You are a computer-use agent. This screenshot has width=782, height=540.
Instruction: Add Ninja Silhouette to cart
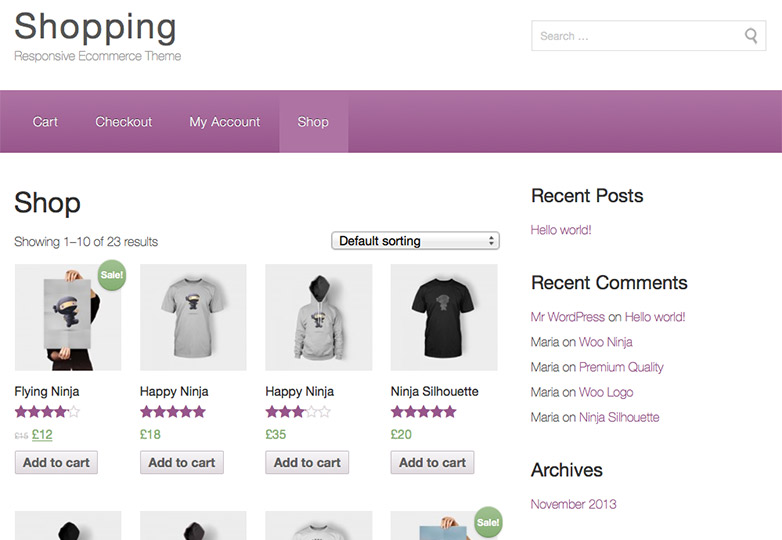(x=432, y=463)
